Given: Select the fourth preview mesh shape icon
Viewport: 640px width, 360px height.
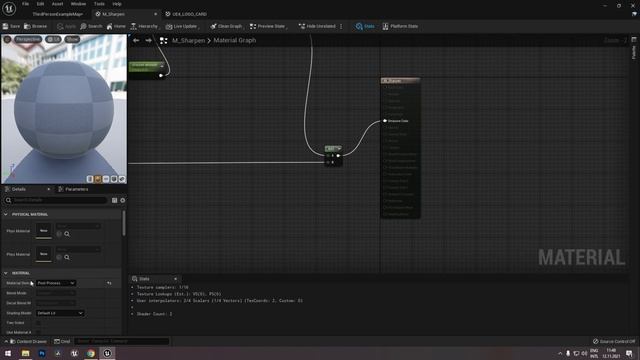Looking at the screenshot, I should tap(114, 179).
